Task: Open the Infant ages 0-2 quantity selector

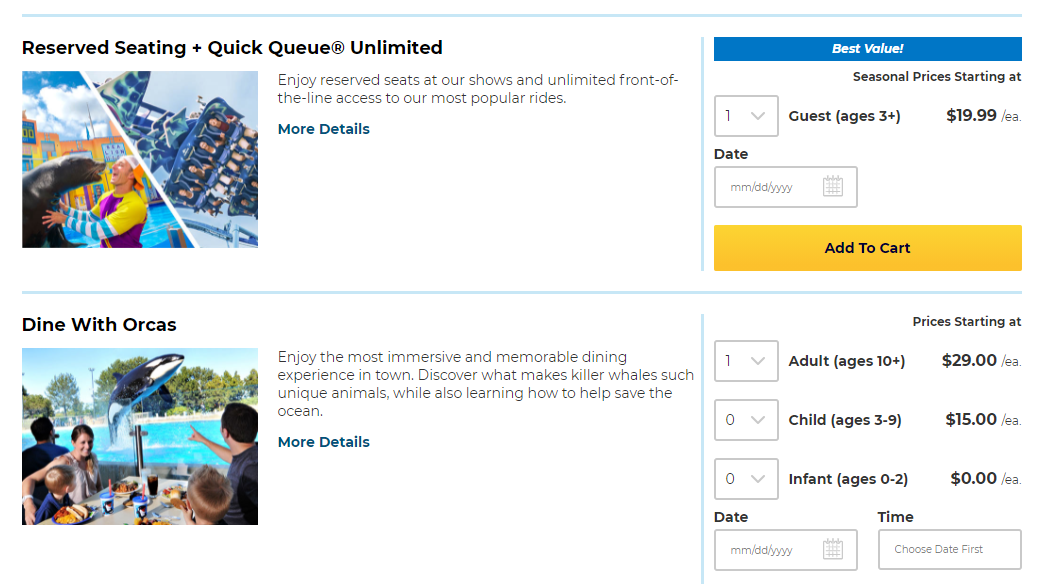Action: point(745,478)
